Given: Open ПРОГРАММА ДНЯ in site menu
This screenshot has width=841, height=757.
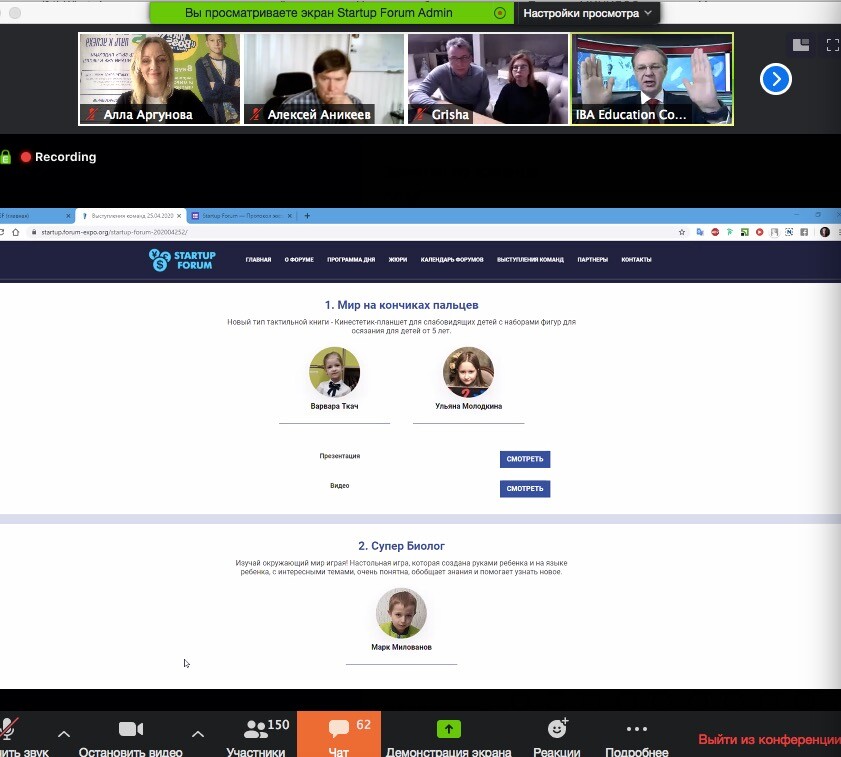Looking at the screenshot, I should (x=351, y=260).
